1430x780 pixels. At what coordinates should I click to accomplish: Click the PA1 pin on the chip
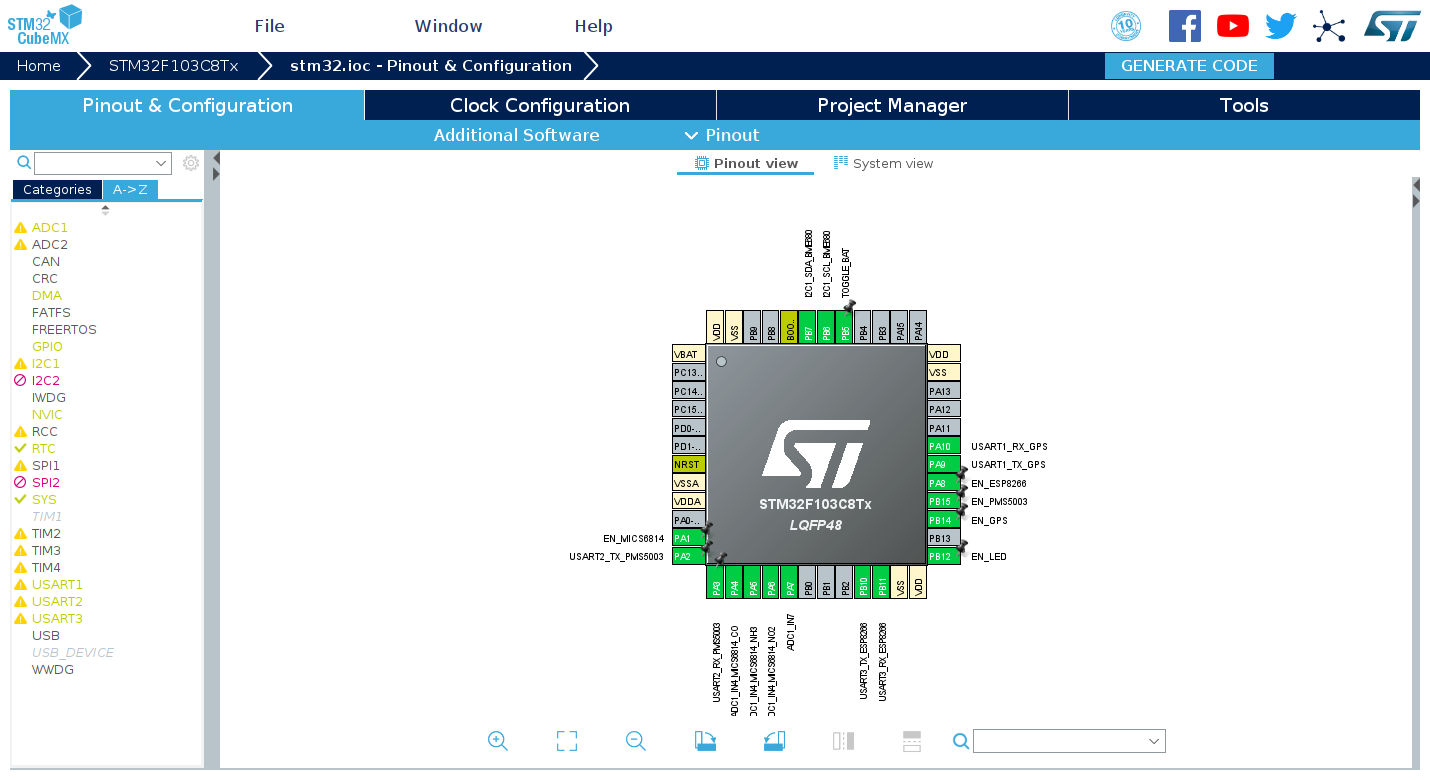pos(689,539)
